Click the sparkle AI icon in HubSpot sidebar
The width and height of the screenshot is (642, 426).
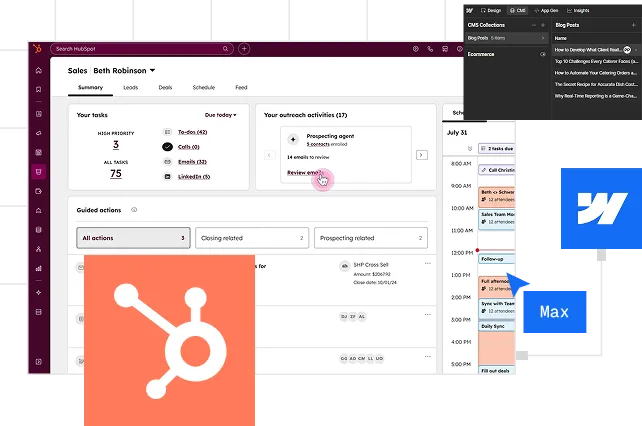pyautogui.click(x=38, y=292)
